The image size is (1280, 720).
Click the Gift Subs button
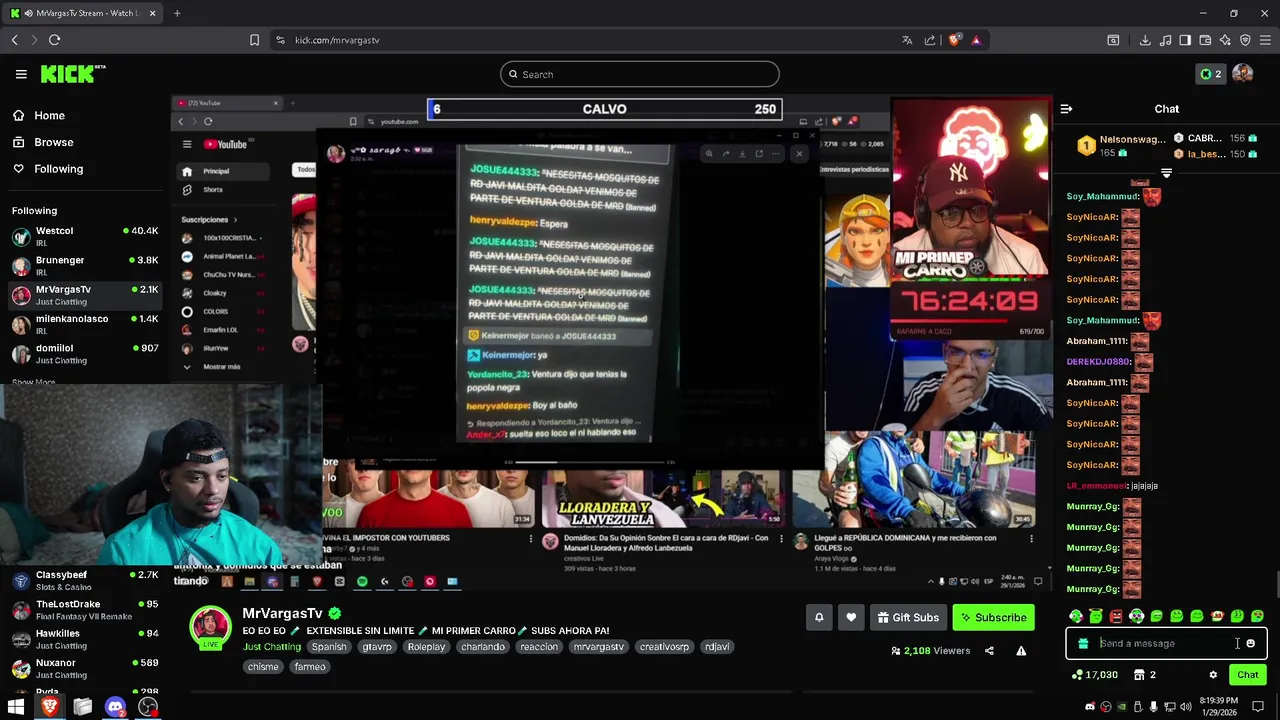click(908, 617)
